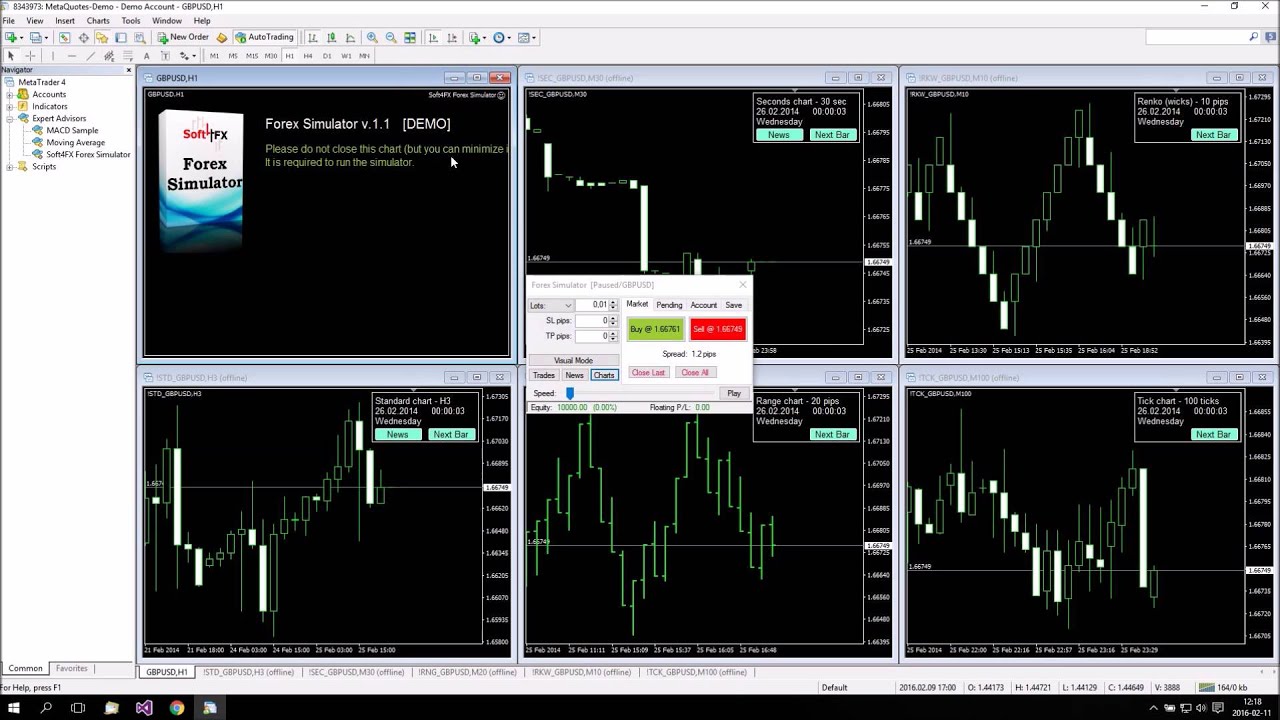Viewport: 1280px width, 720px height.
Task: Expand the Accounts tree node
Action: click(9, 94)
